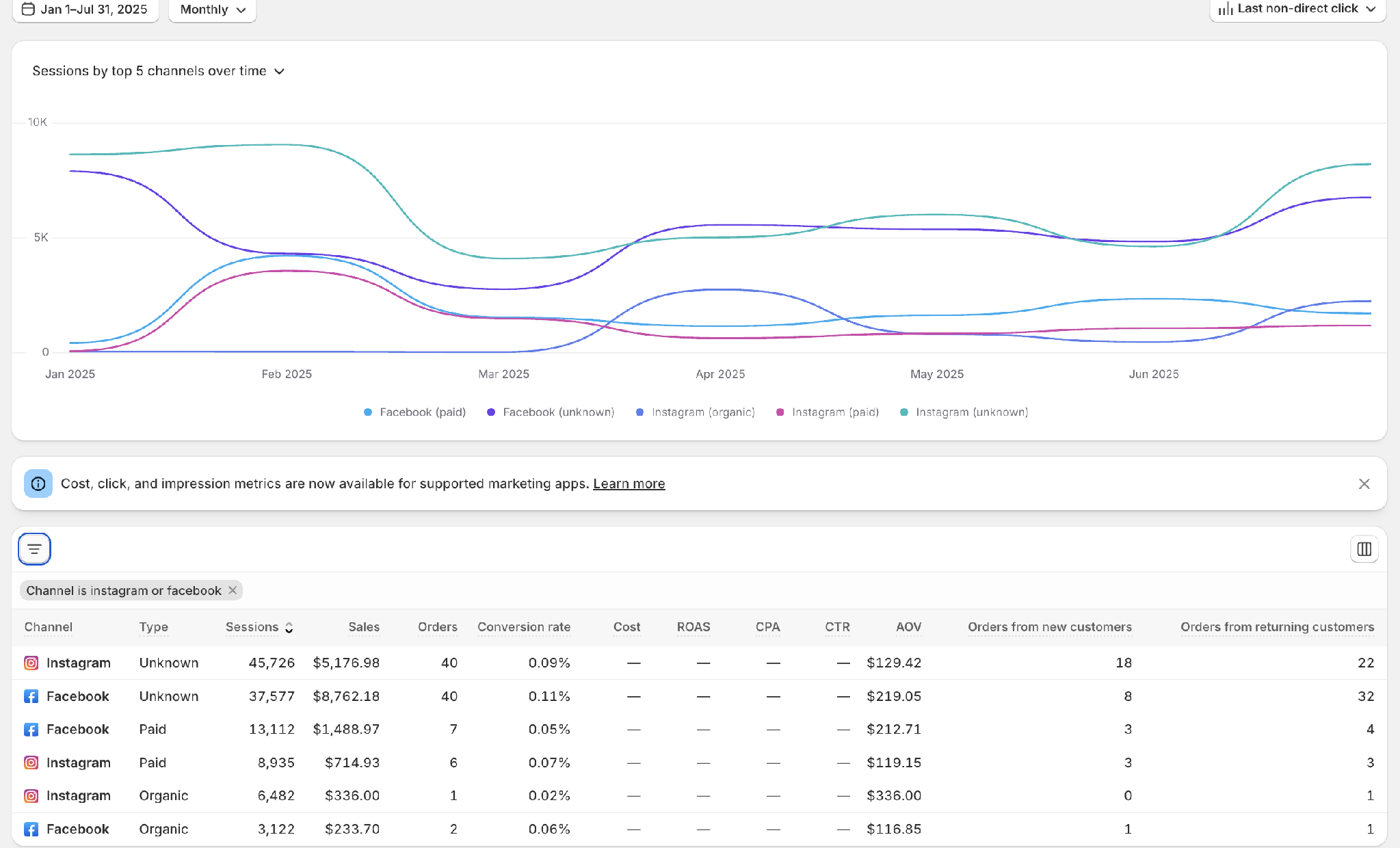This screenshot has width=1400, height=848.
Task: Click the Instagram Organic channel name
Action: pos(78,795)
